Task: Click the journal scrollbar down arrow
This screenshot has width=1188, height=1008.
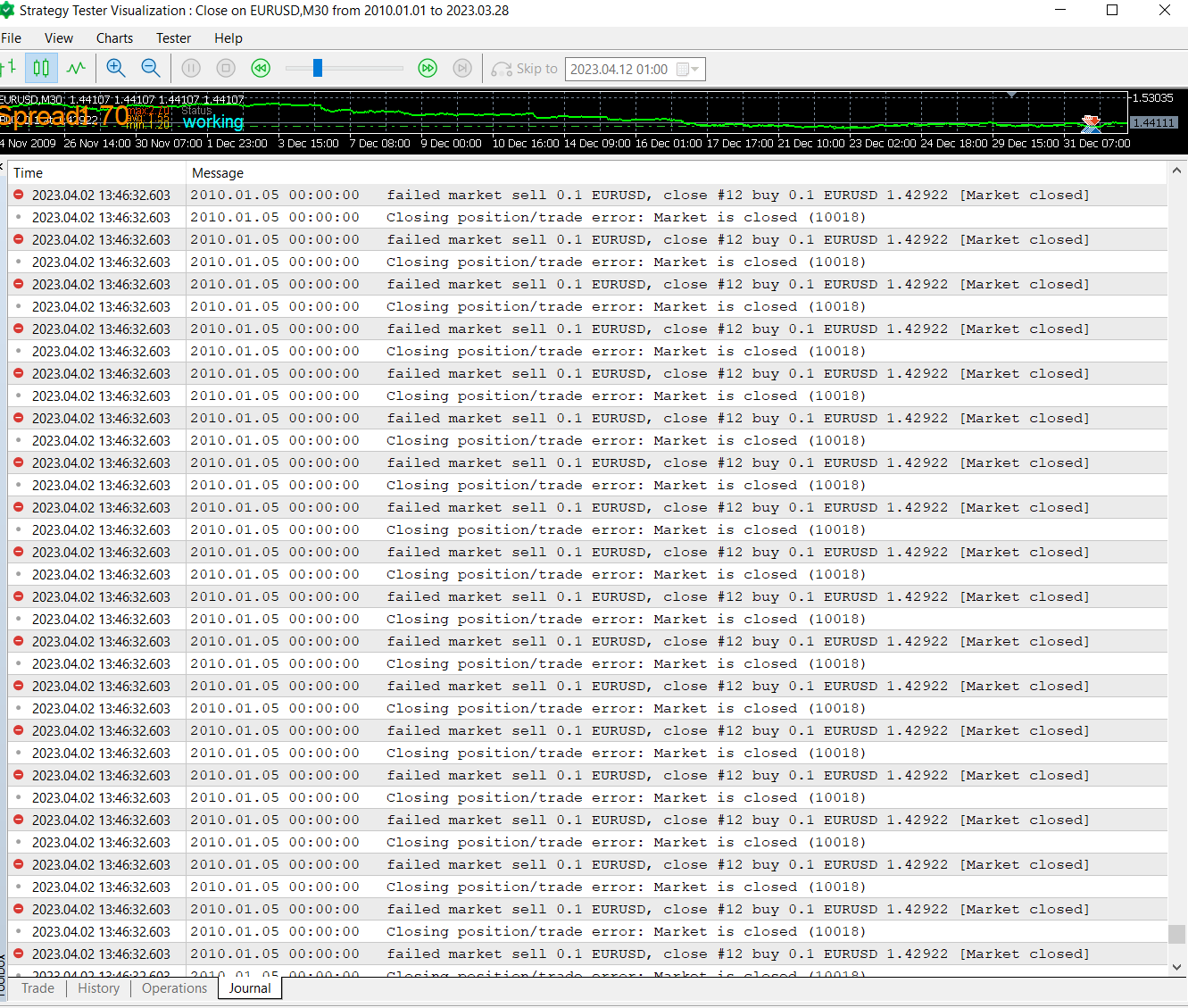Action: [x=1176, y=967]
